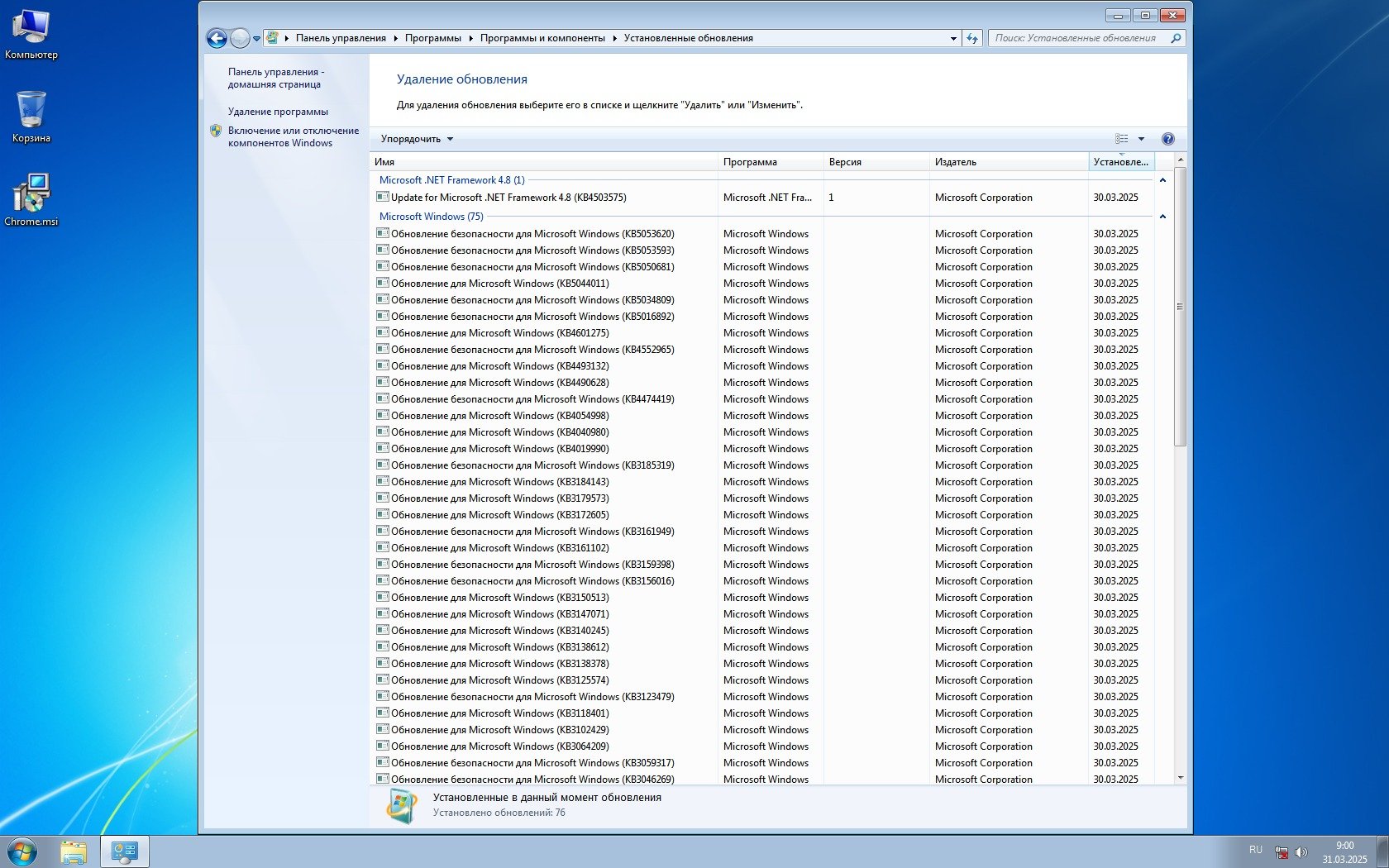Click the change view icon in toolbar
Image resolution: width=1389 pixels, height=868 pixels.
pyautogui.click(x=1121, y=139)
